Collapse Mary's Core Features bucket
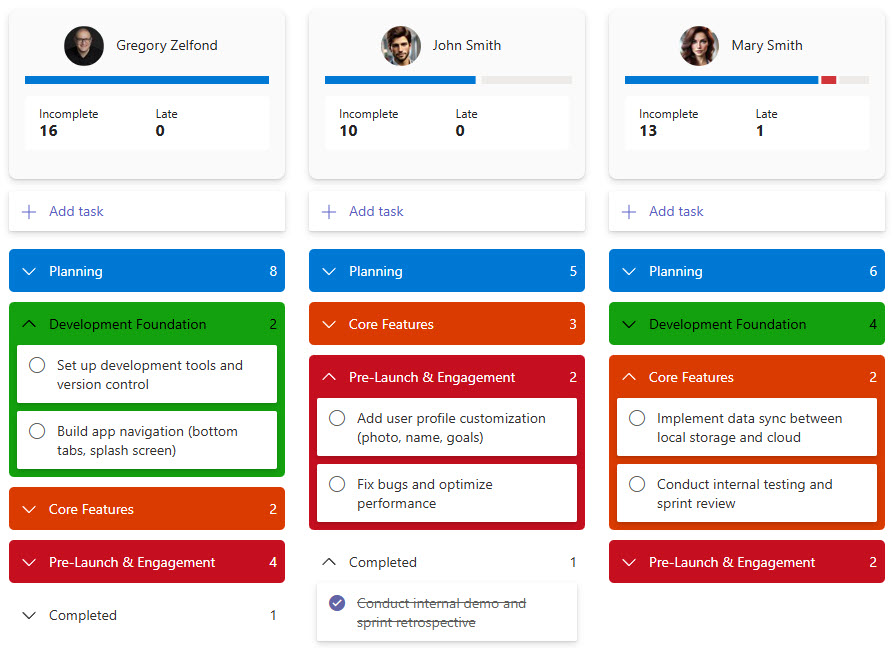 (x=629, y=377)
